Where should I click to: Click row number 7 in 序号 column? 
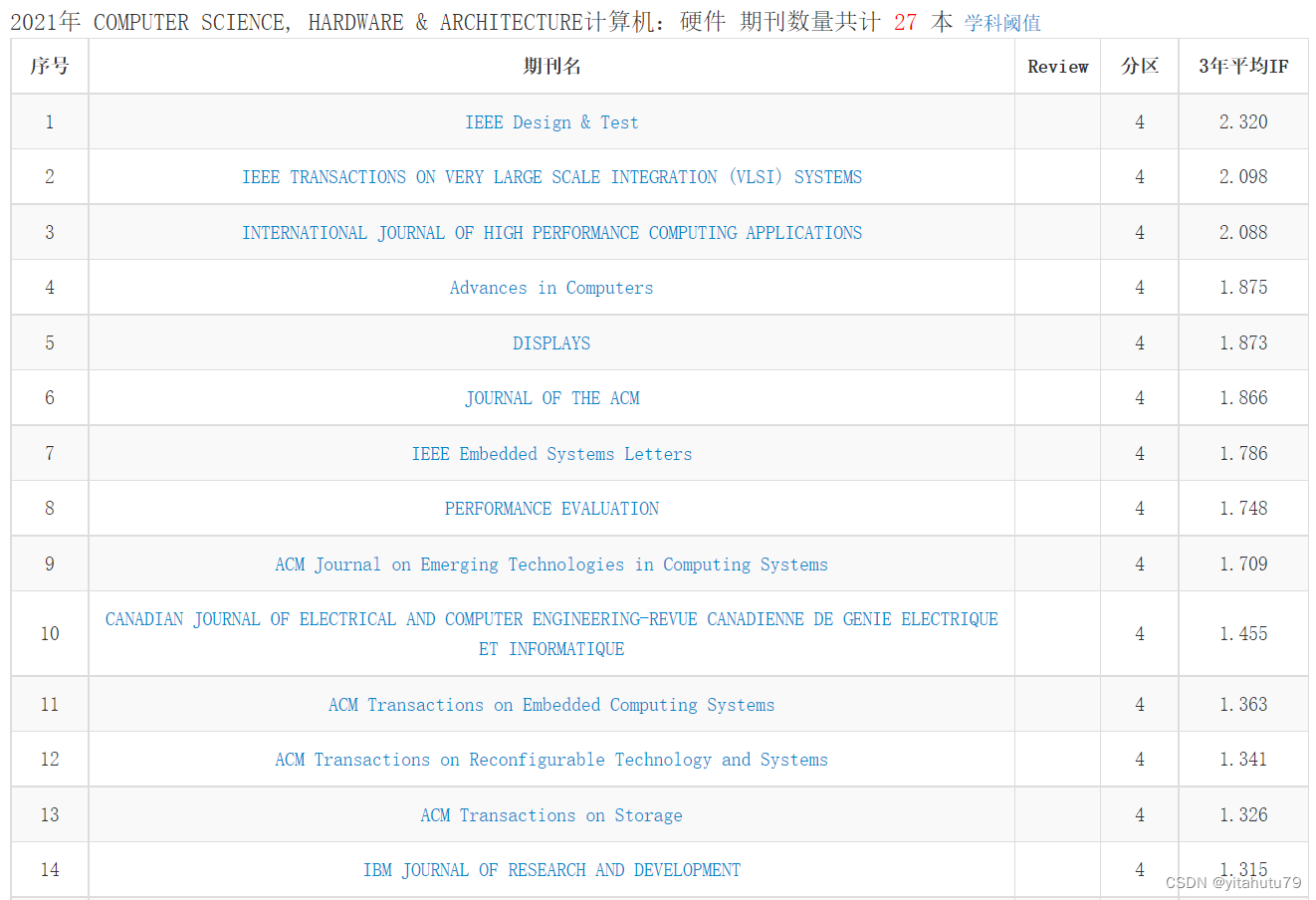50,454
